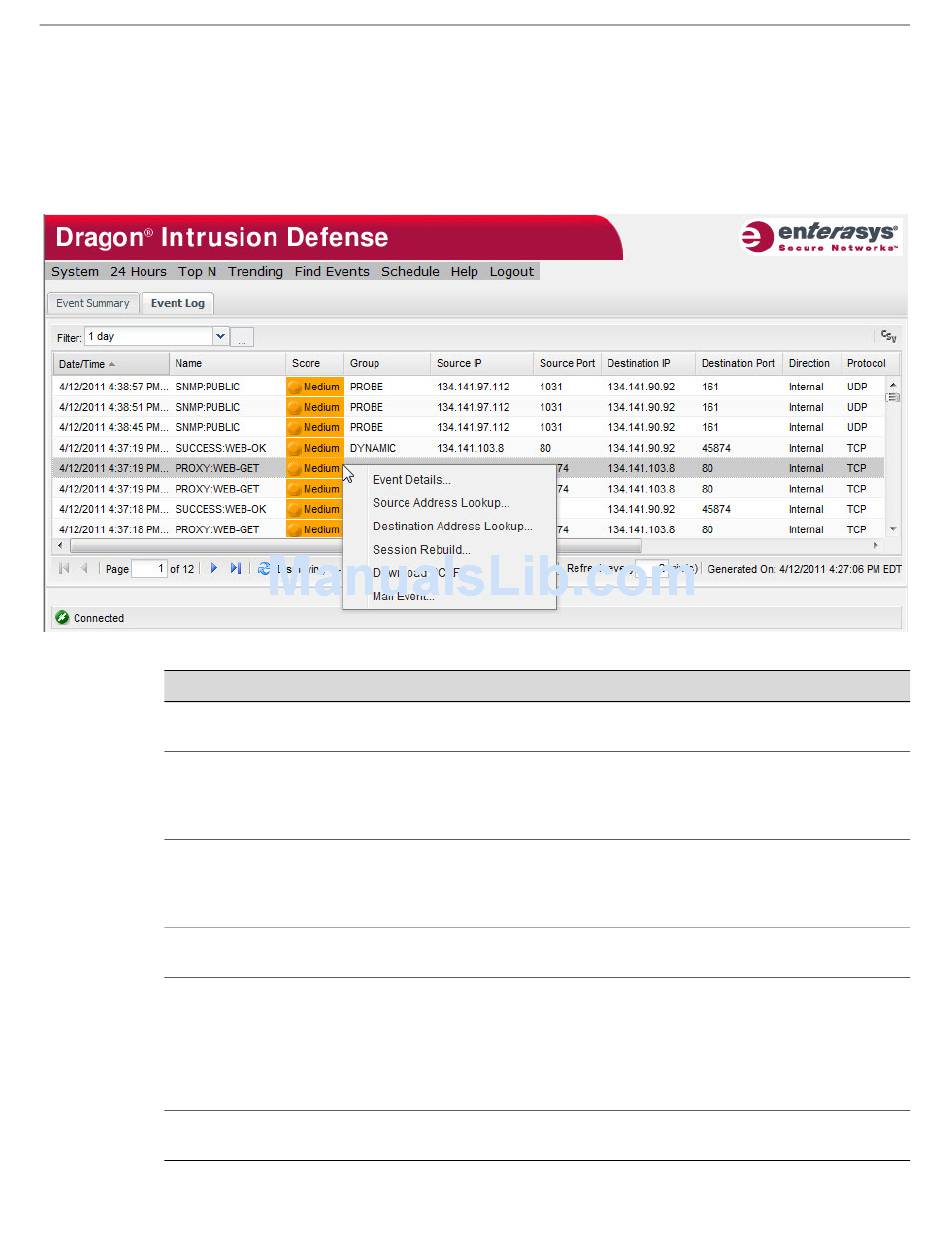Image resolution: width=950 pixels, height=1260 pixels.
Task: Click the Medium score on 4:38:57 row
Action: (x=314, y=387)
